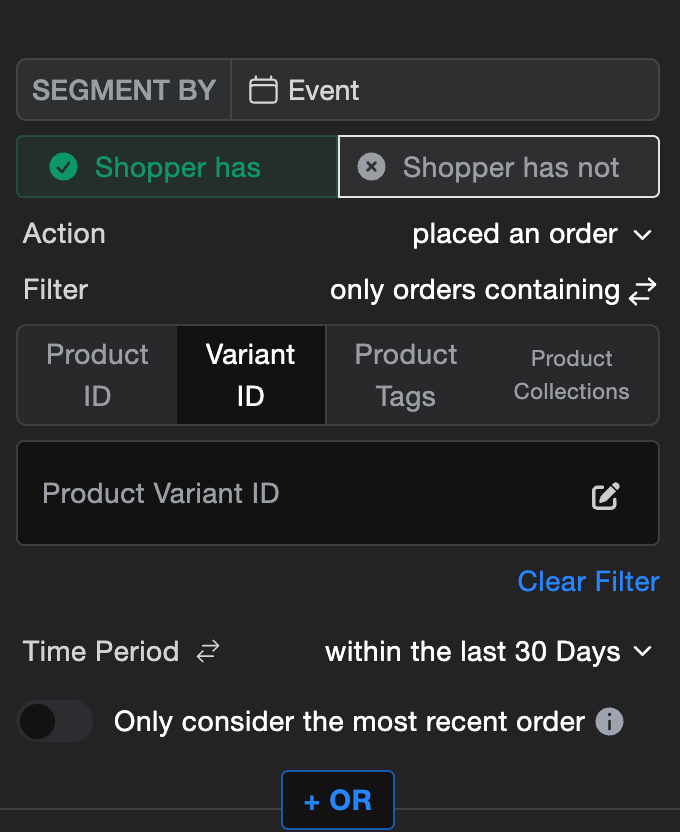Viewport: 680px width, 832px height.
Task: Click the Product Variant ID input field
Action: (300, 494)
